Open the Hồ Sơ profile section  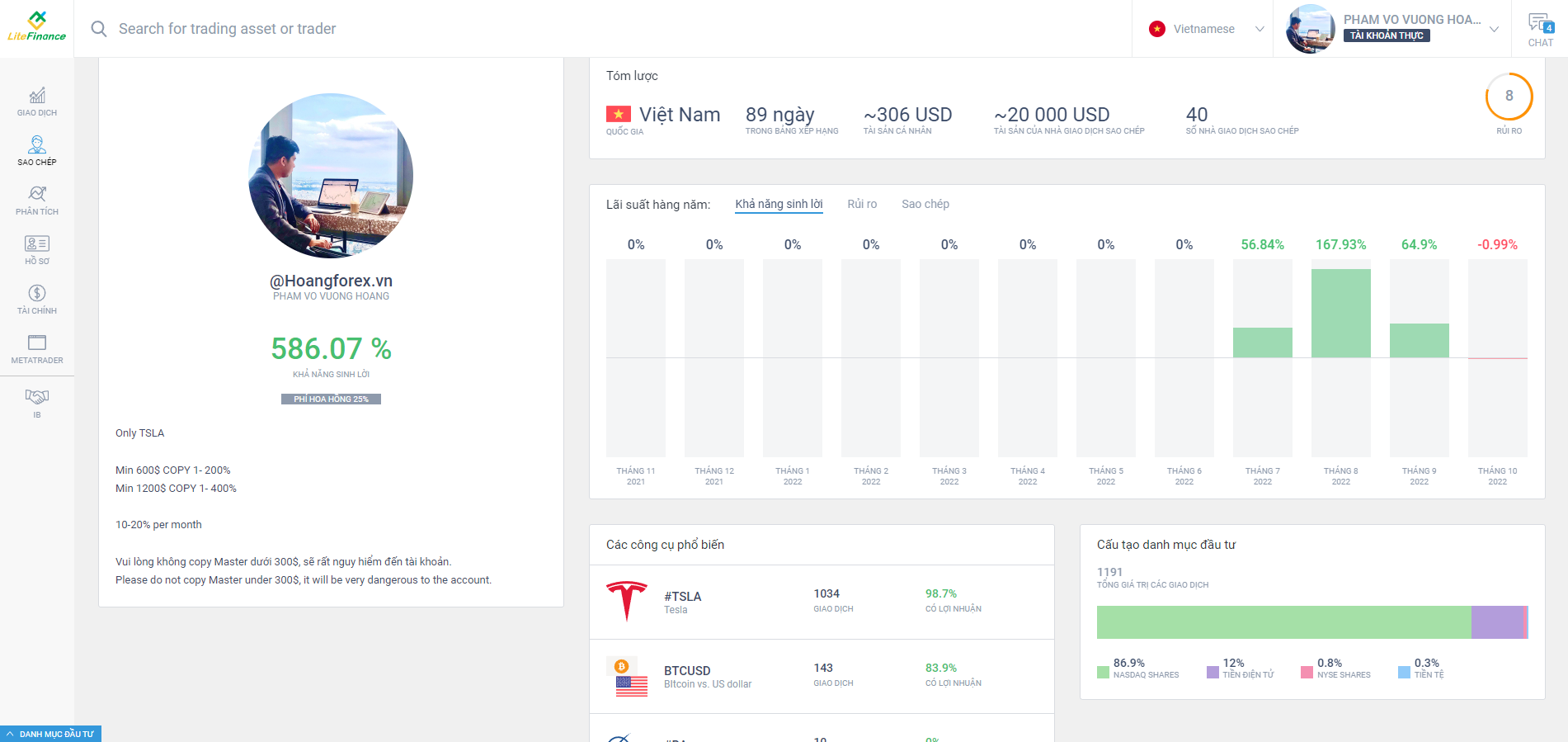37,250
